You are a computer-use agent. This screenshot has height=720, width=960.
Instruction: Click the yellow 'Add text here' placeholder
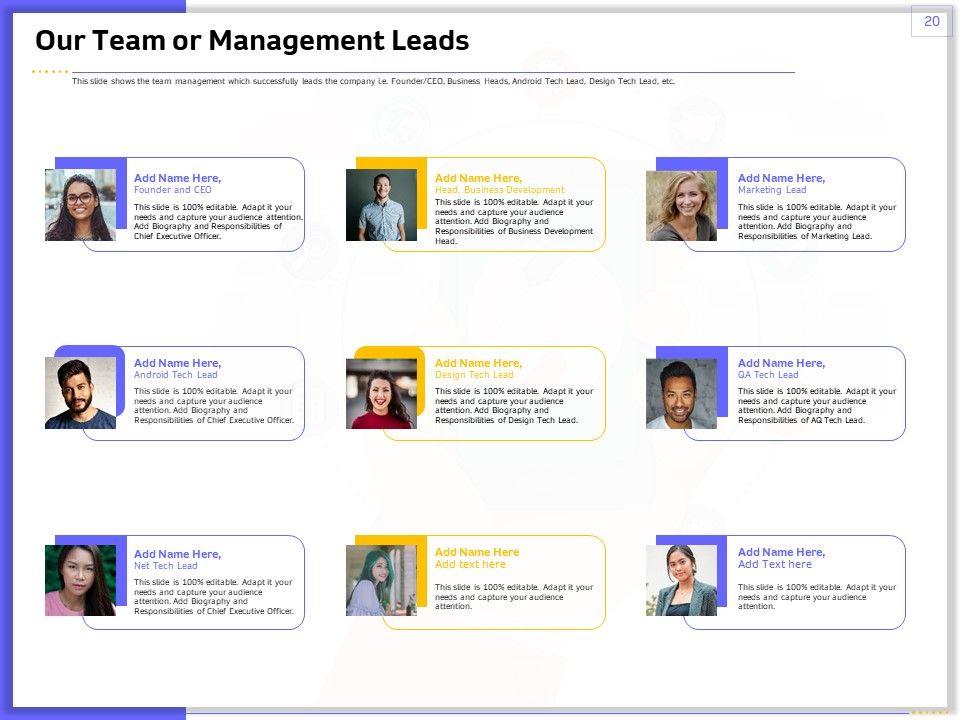[470, 564]
